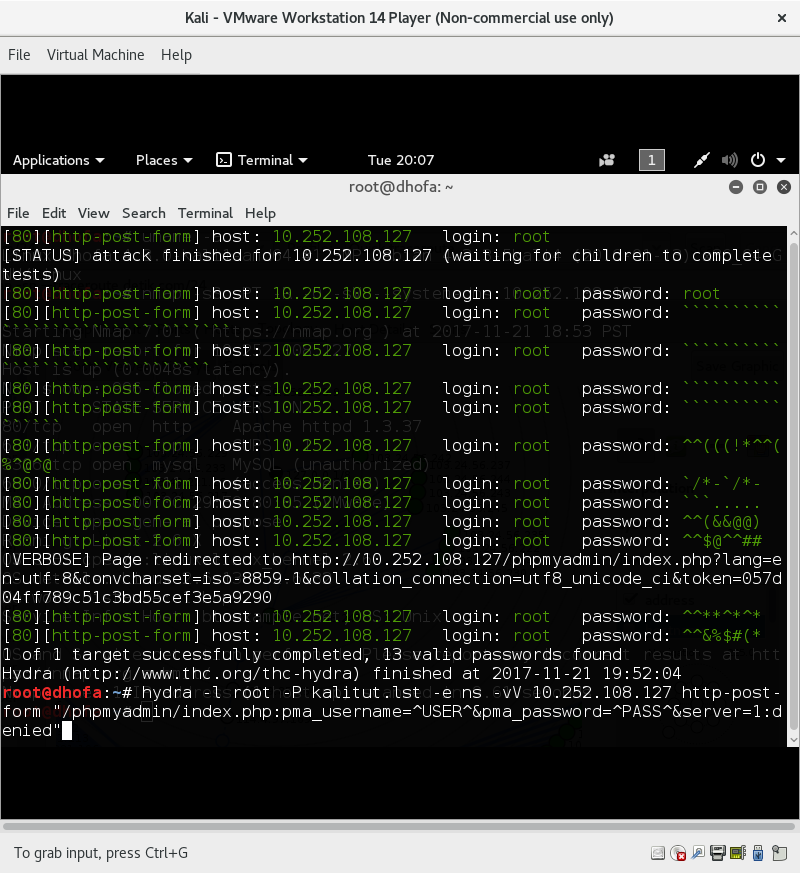The height and width of the screenshot is (873, 800).
Task: Click the password value `/*-`/*-
Action: [x=722, y=484]
